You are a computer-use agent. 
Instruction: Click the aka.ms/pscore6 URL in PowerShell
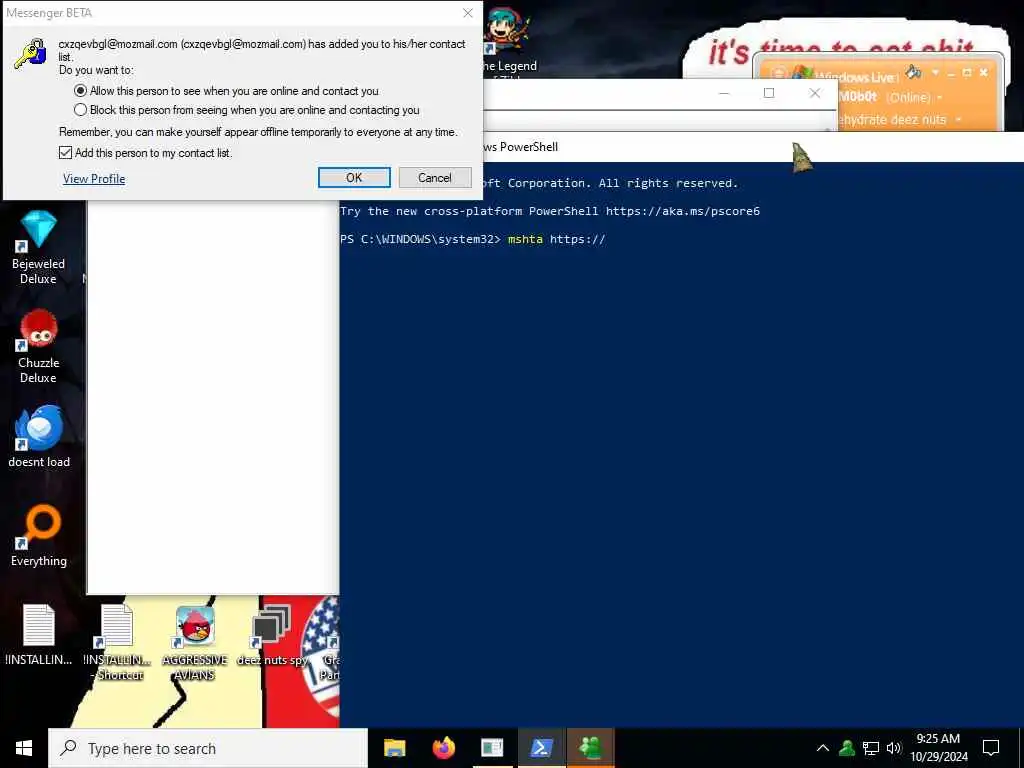(x=682, y=212)
